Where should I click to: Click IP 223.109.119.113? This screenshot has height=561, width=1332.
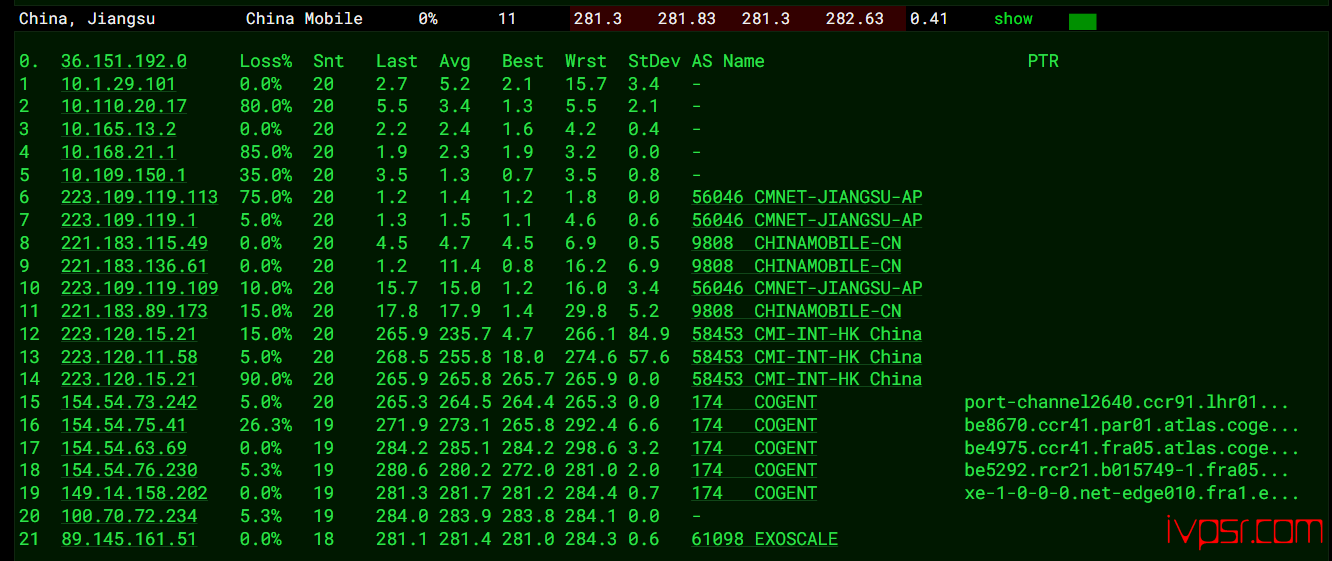[x=139, y=197]
